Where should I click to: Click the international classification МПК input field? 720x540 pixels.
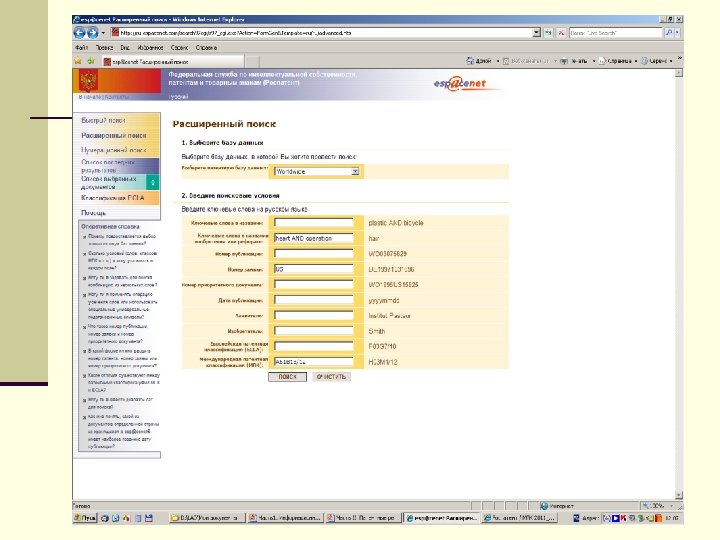click(314, 362)
